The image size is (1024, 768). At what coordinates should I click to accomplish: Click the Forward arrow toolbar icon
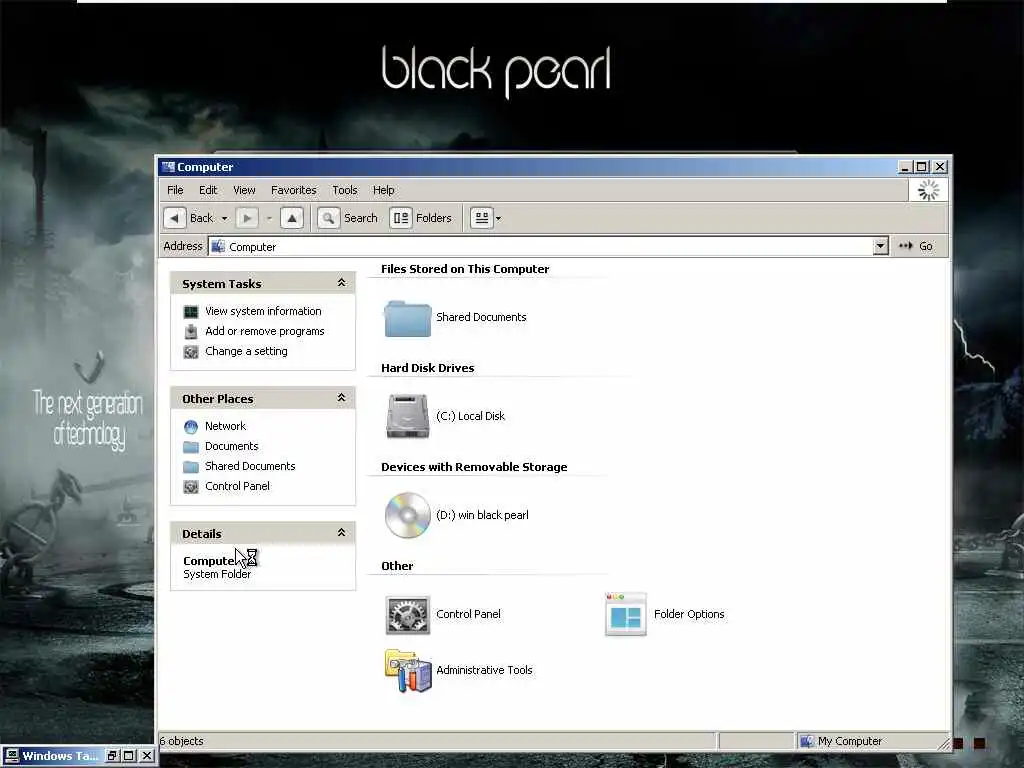247,218
